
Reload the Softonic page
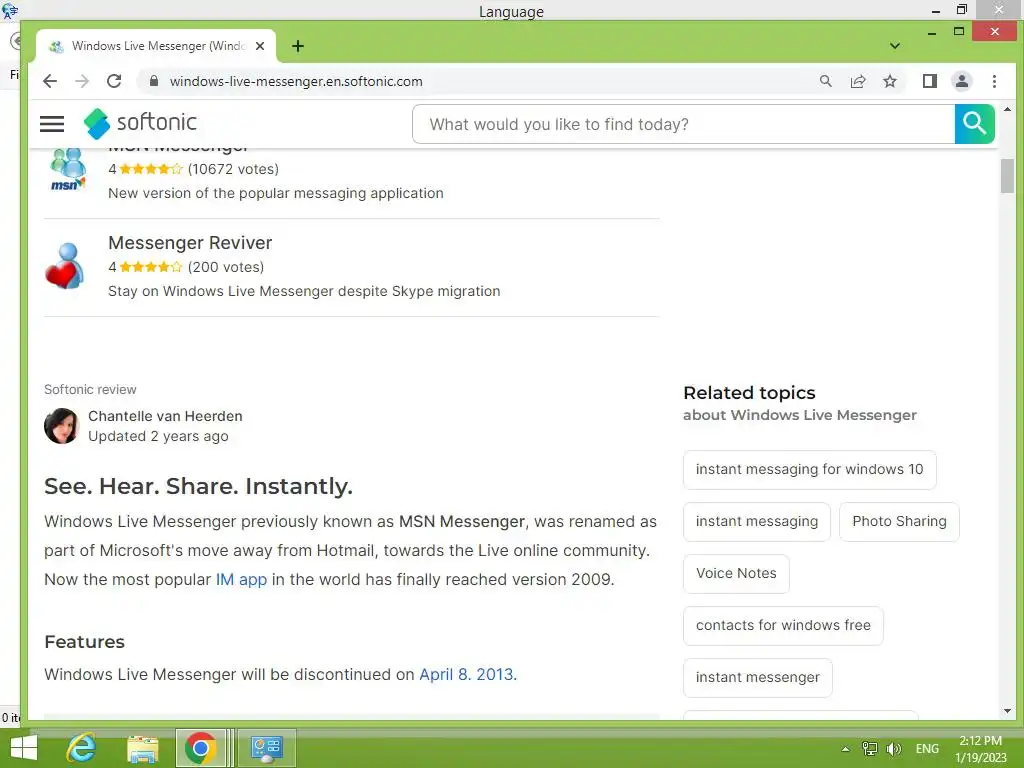point(114,81)
